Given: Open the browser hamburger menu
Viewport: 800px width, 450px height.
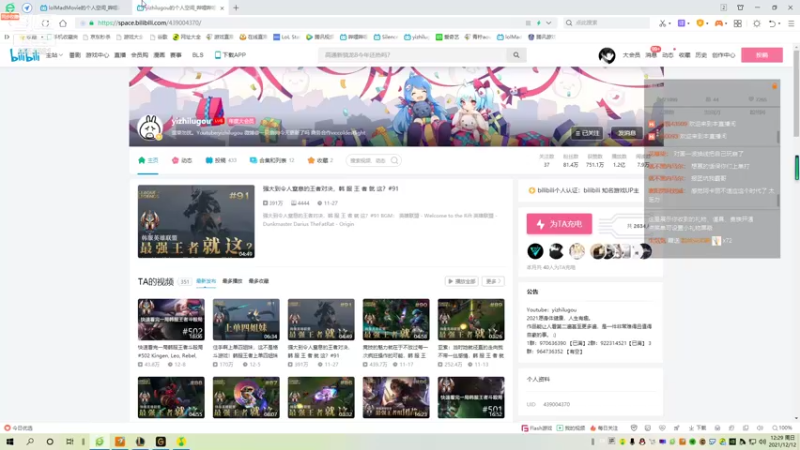Looking at the screenshot, I should point(791,23).
